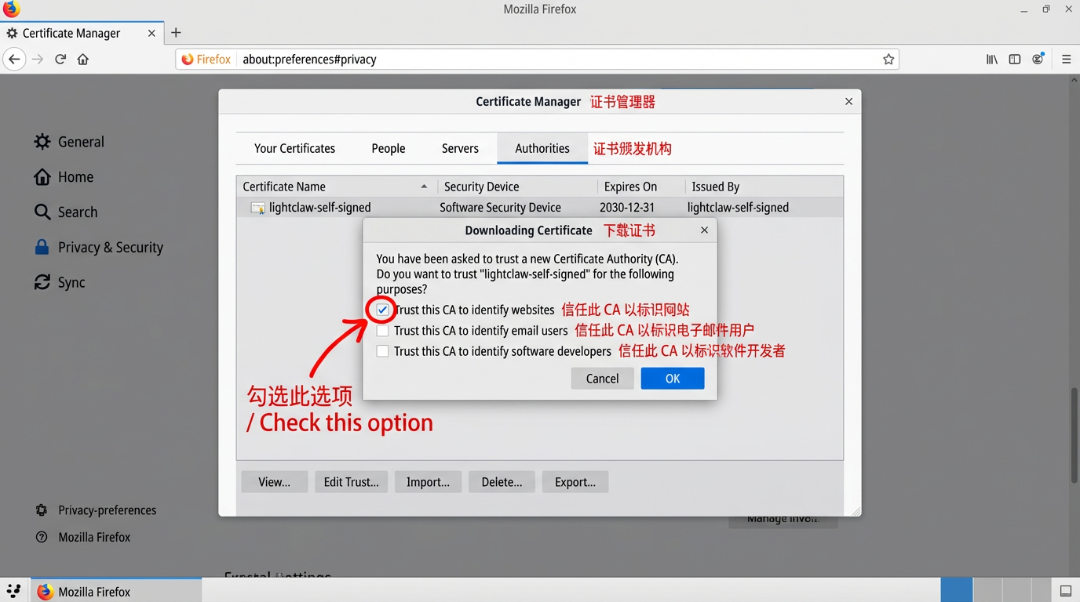Image resolution: width=1080 pixels, height=602 pixels.
Task: Click the Sync arrows icon in sidebar
Action: point(42,282)
